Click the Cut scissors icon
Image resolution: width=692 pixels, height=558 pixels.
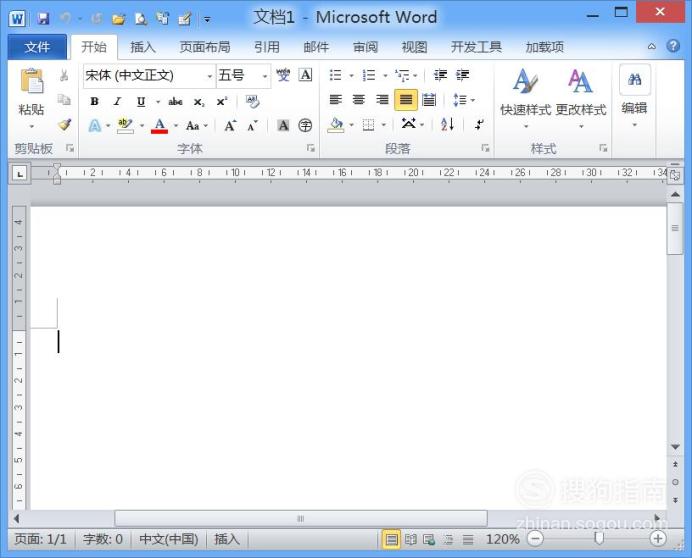pyautogui.click(x=64, y=75)
